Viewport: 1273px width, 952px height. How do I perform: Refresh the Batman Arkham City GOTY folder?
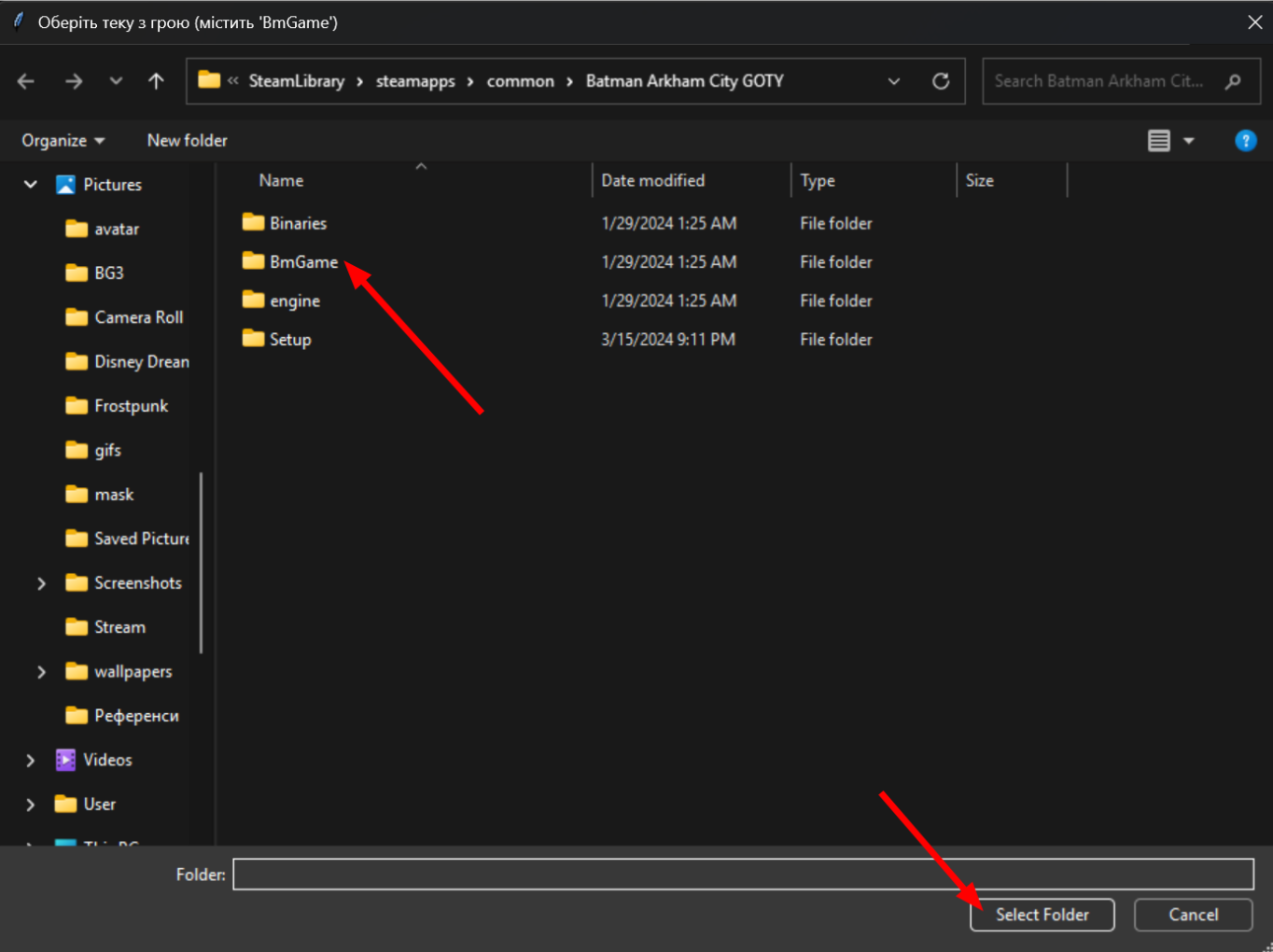pos(941,81)
